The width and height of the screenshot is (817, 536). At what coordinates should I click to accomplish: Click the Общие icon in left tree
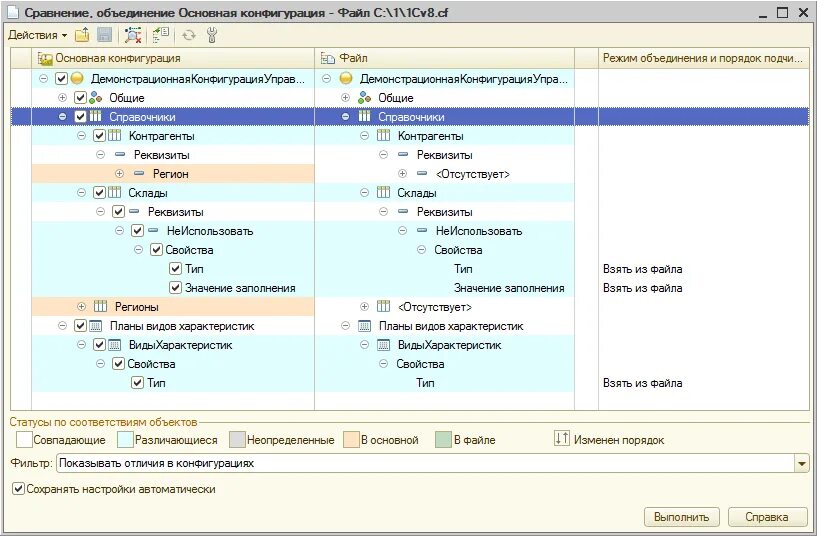point(95,97)
